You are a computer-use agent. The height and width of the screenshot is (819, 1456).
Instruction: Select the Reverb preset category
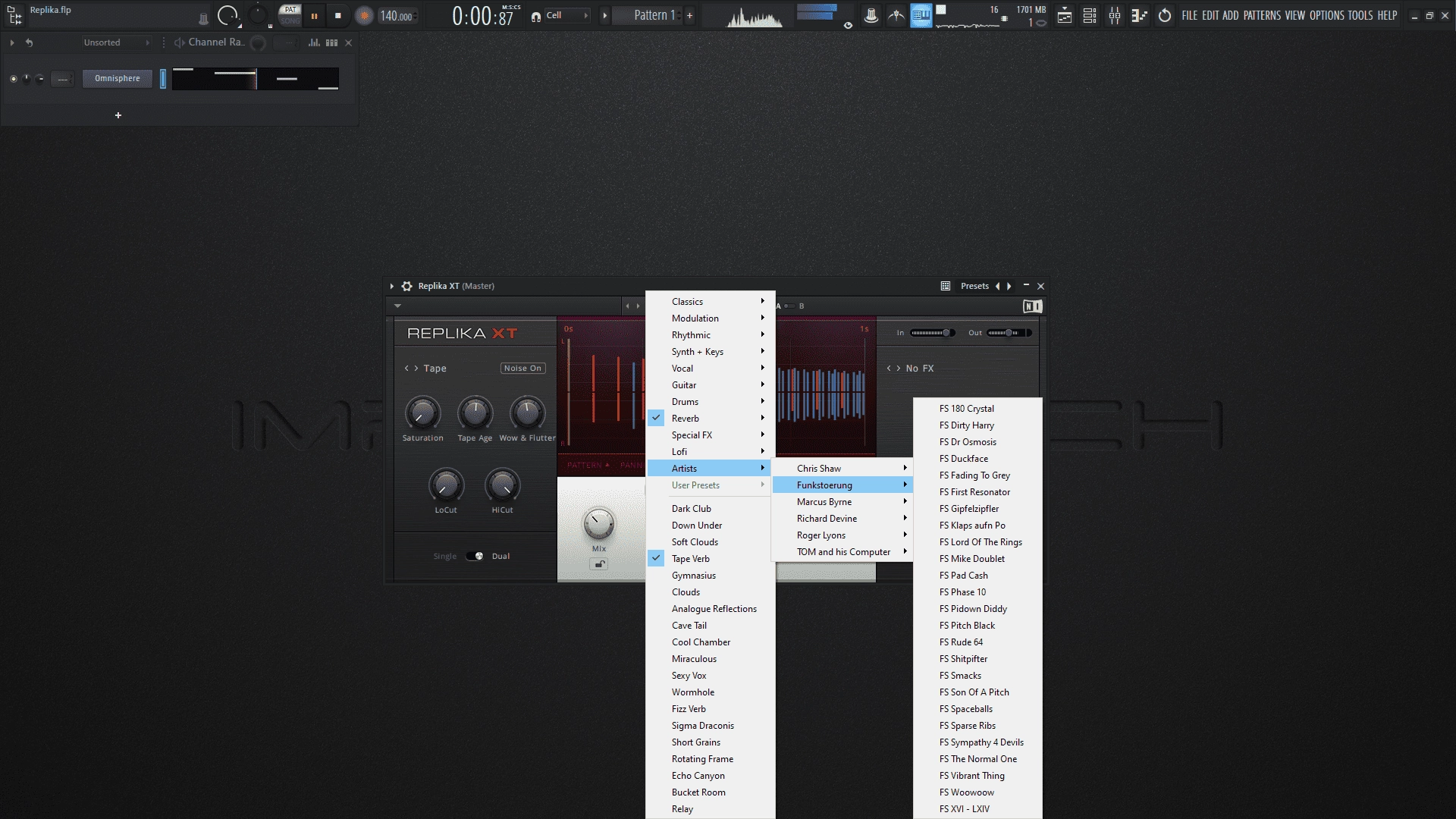coord(711,418)
